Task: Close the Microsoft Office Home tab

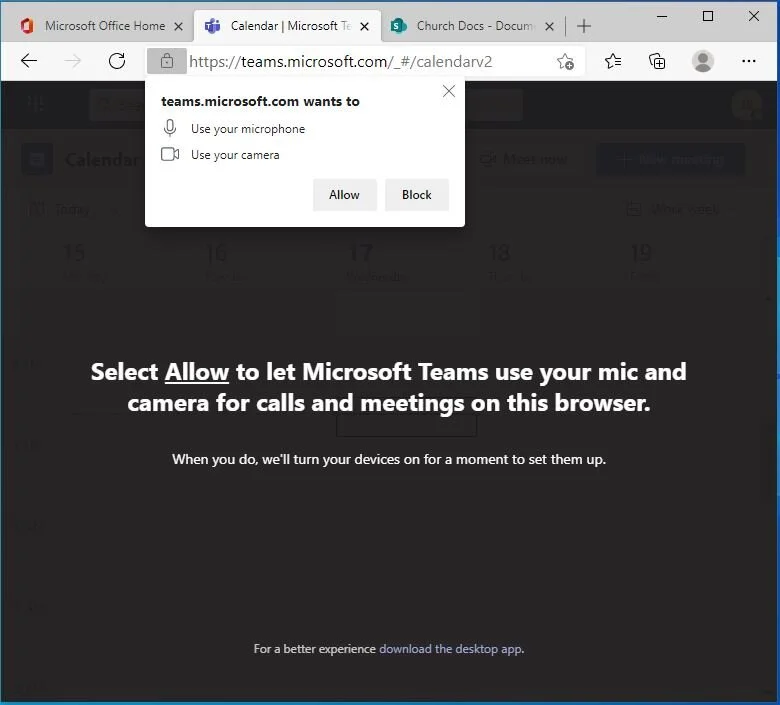Action: click(179, 26)
